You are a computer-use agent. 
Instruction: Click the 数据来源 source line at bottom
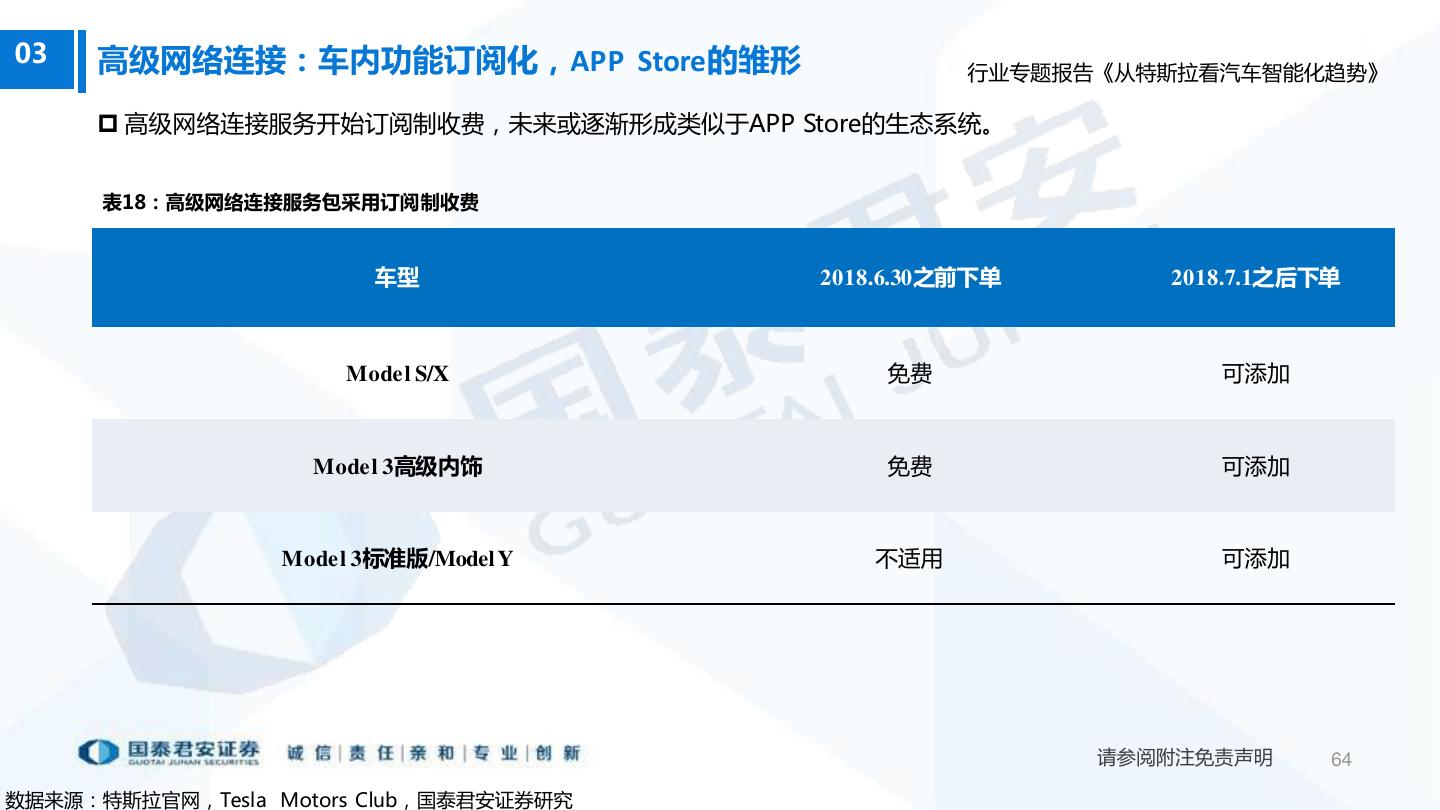[290, 800]
